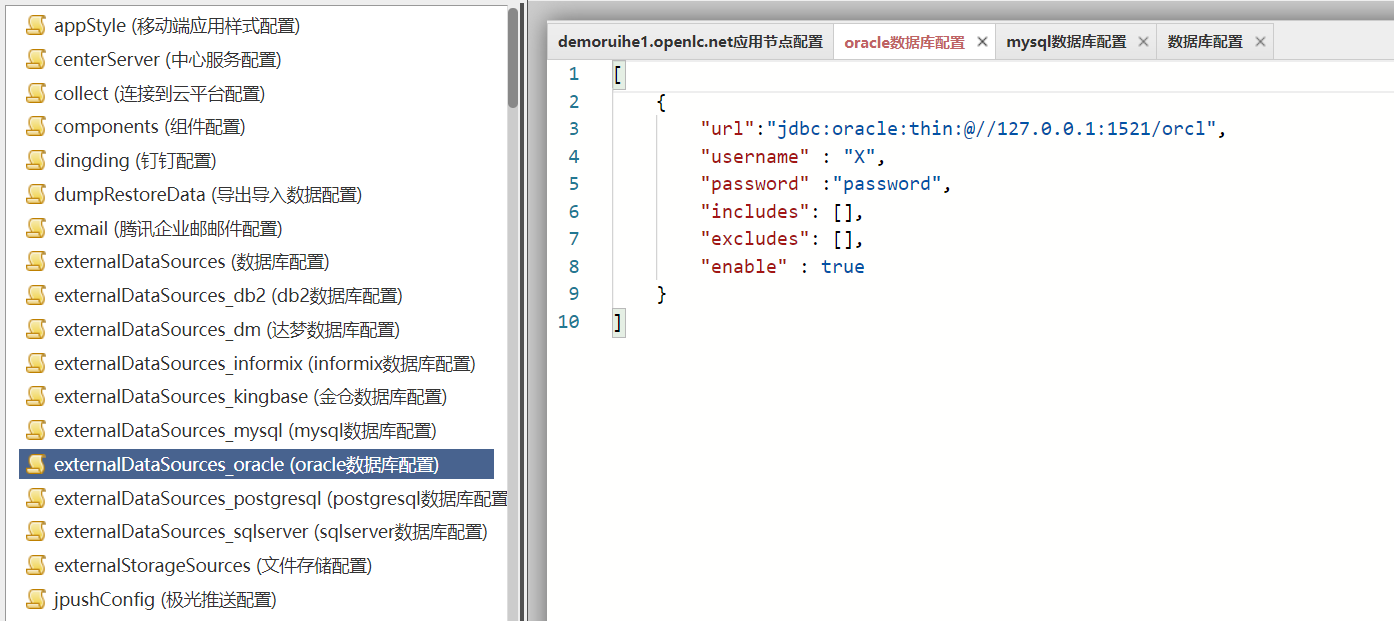1394x621 pixels.
Task: Open externalDataSources_sqlserver configuration entry
Action: point(271,532)
